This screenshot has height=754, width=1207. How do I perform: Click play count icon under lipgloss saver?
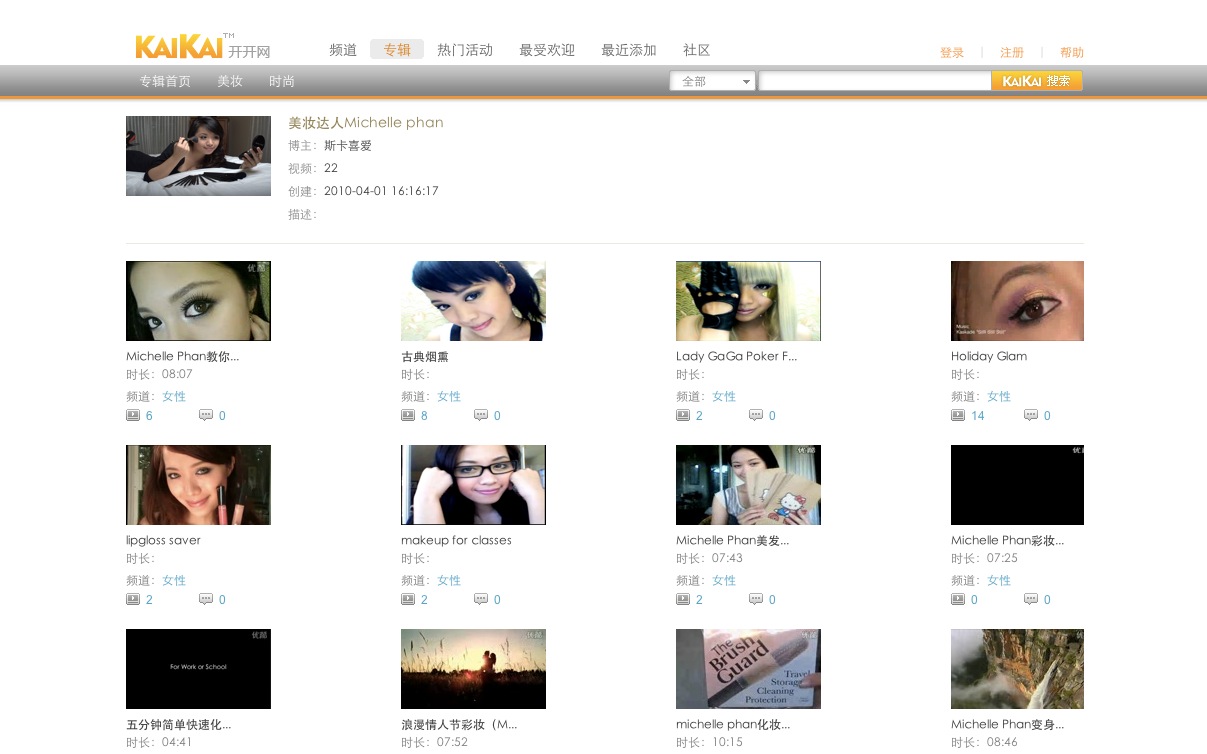pos(133,599)
